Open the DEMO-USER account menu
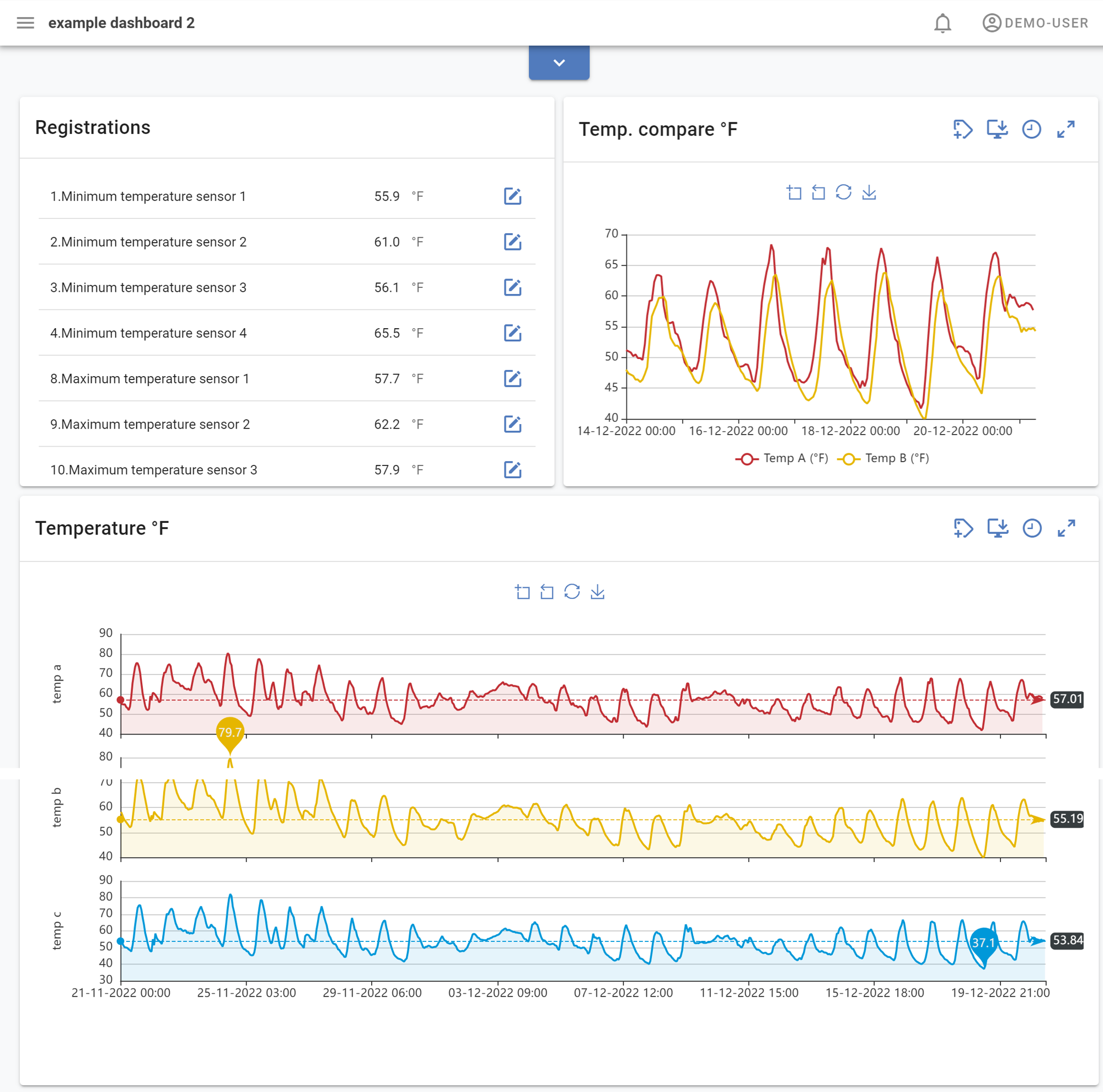Viewport: 1103px width, 1092px height. tap(1035, 23)
